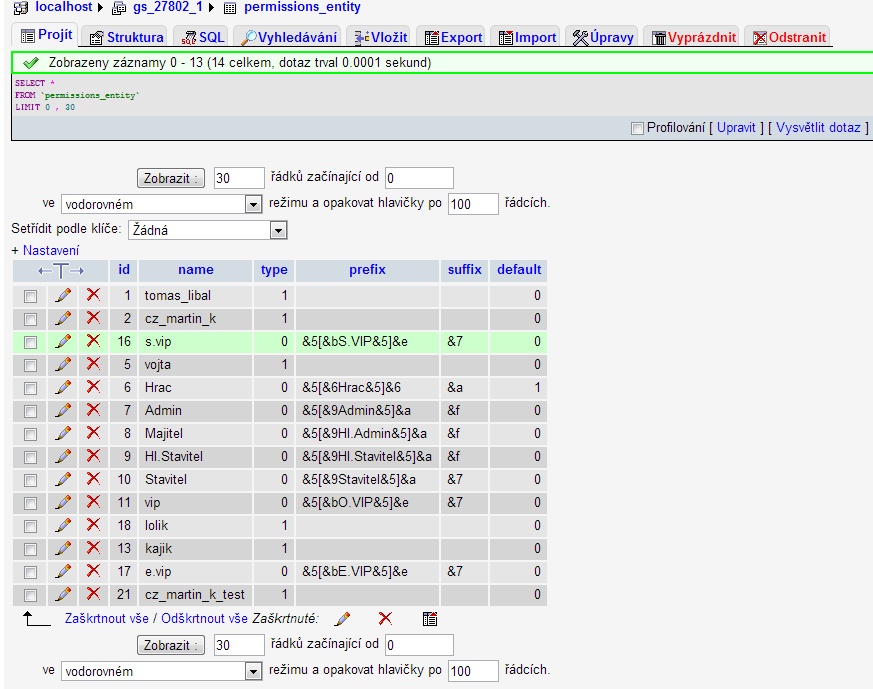Edit the Hl.Stavitel row pencil icon
Image resolution: width=873 pixels, height=689 pixels.
[63, 456]
